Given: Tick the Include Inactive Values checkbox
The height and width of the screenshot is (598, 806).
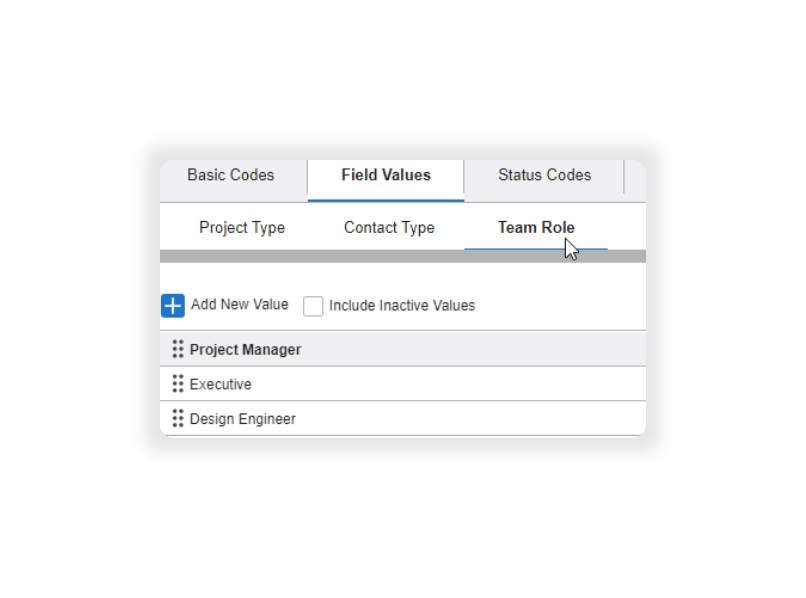Looking at the screenshot, I should (x=313, y=306).
